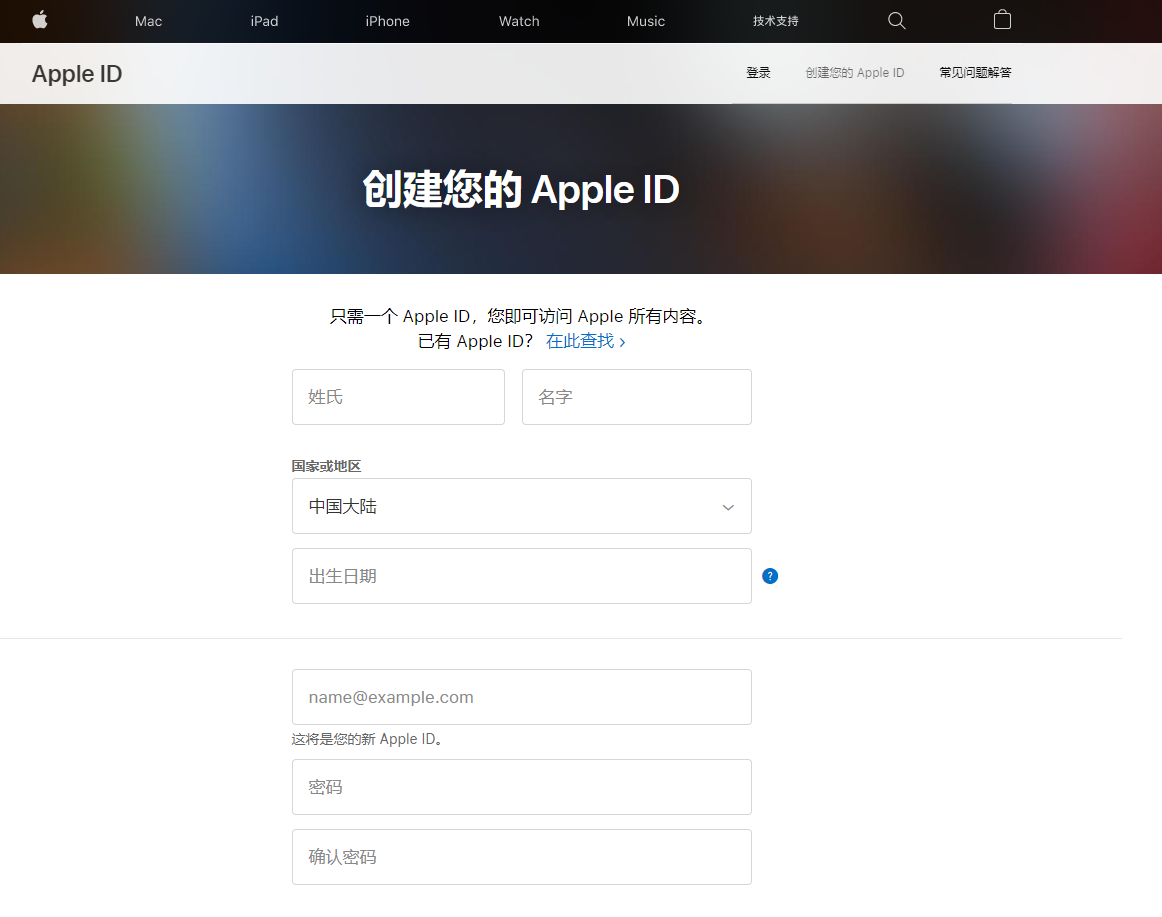Screen dimensions: 1162x917
Task: Focus the name@example.com email field
Action: [522, 697]
